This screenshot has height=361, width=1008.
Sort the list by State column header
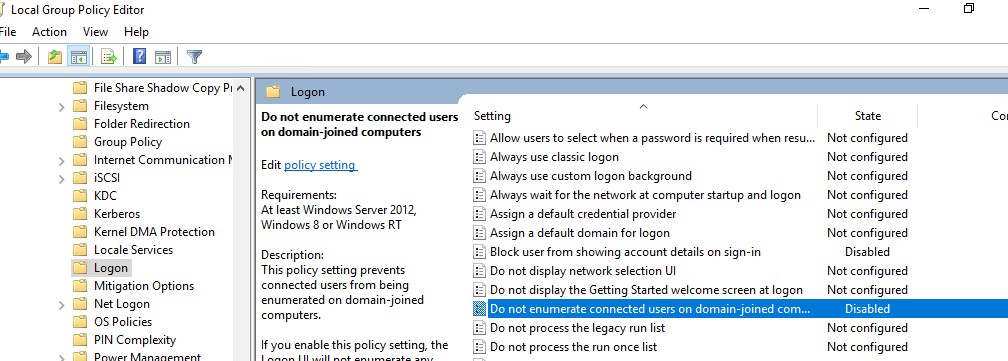pos(867,116)
